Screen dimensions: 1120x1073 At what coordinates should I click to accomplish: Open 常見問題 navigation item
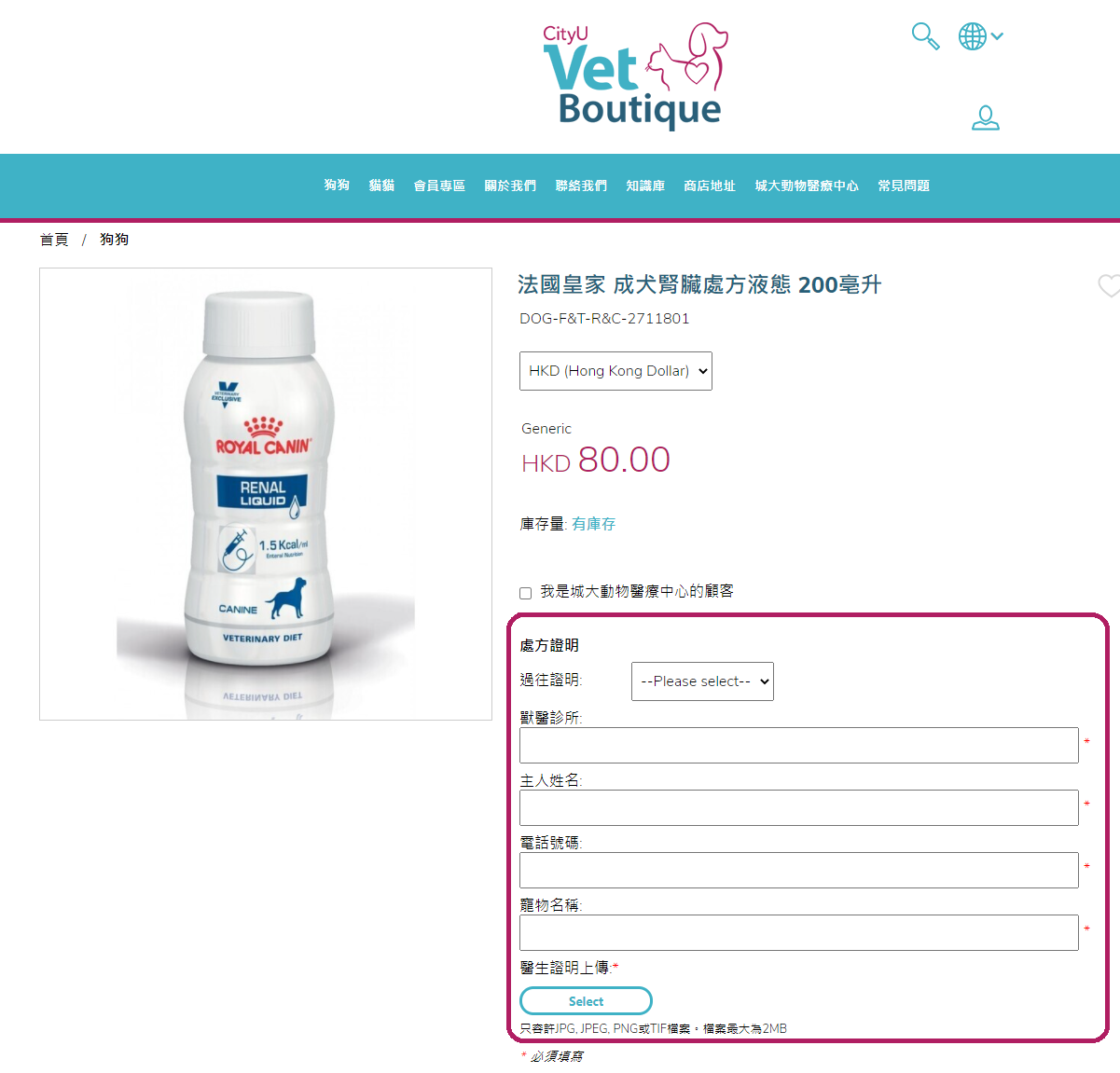904,186
